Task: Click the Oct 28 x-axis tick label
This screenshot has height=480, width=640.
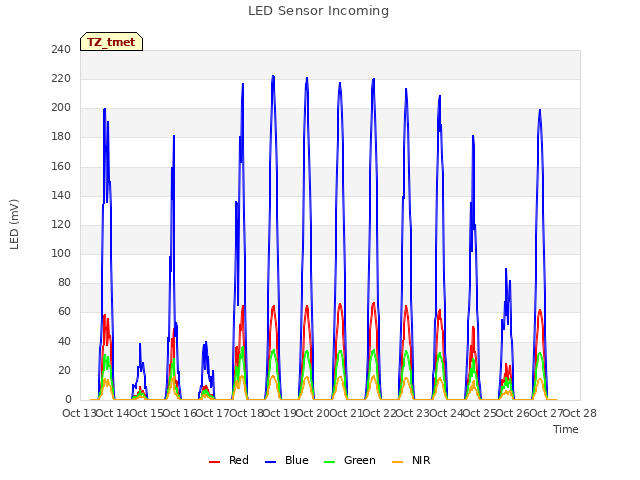Action: 580,413
